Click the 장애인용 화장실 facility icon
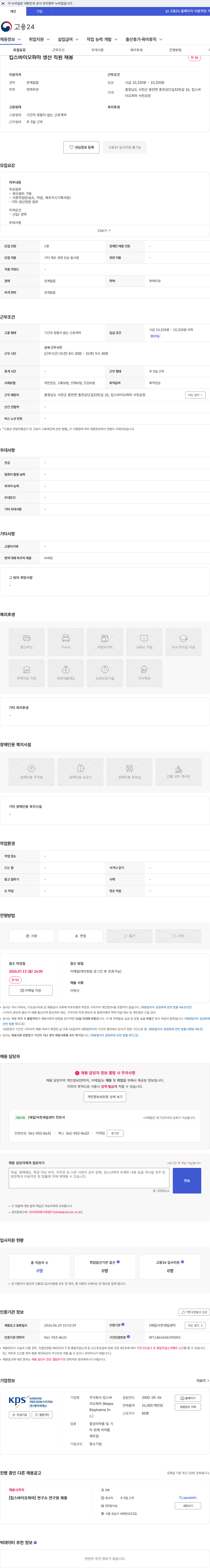This screenshot has height=1568, width=210. tap(130, 772)
